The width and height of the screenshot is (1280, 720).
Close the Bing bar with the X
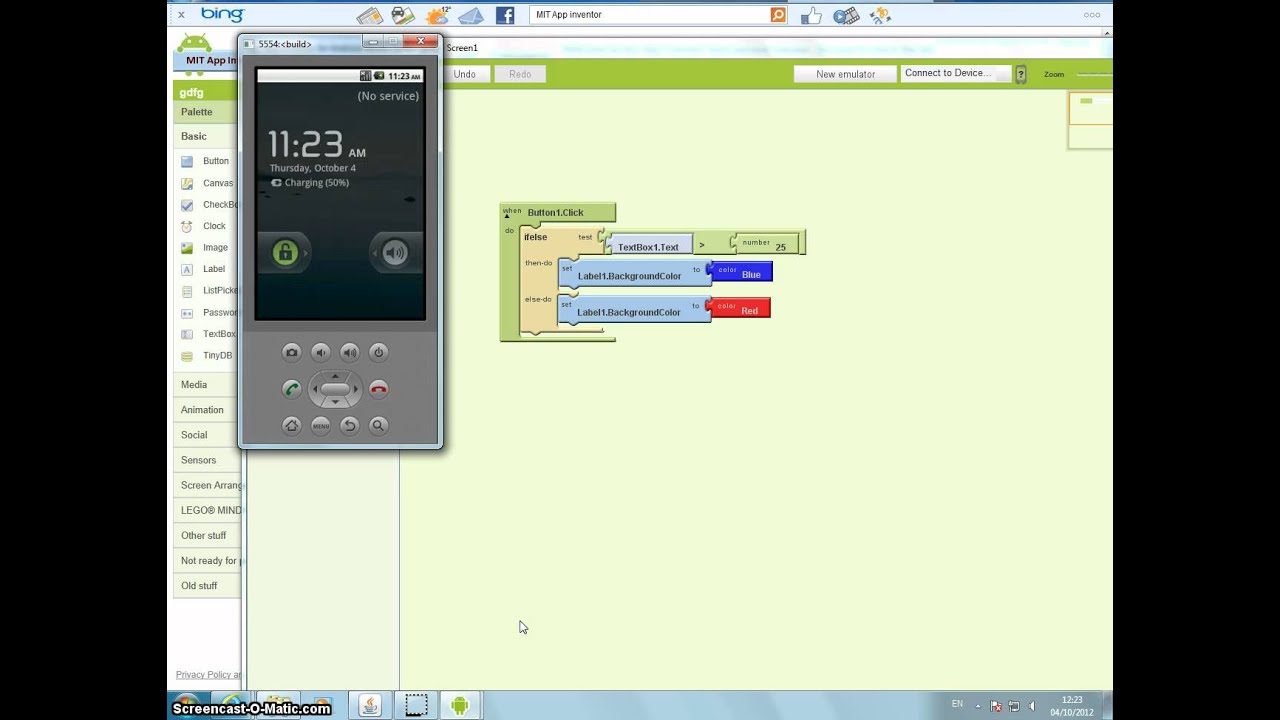coord(181,15)
